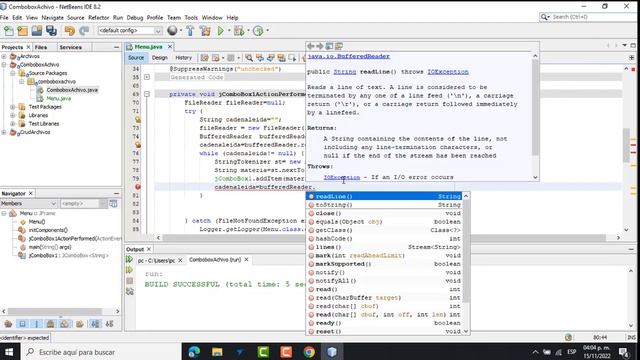Click the Save All toolbar icon

pyautogui.click(x=51, y=31)
